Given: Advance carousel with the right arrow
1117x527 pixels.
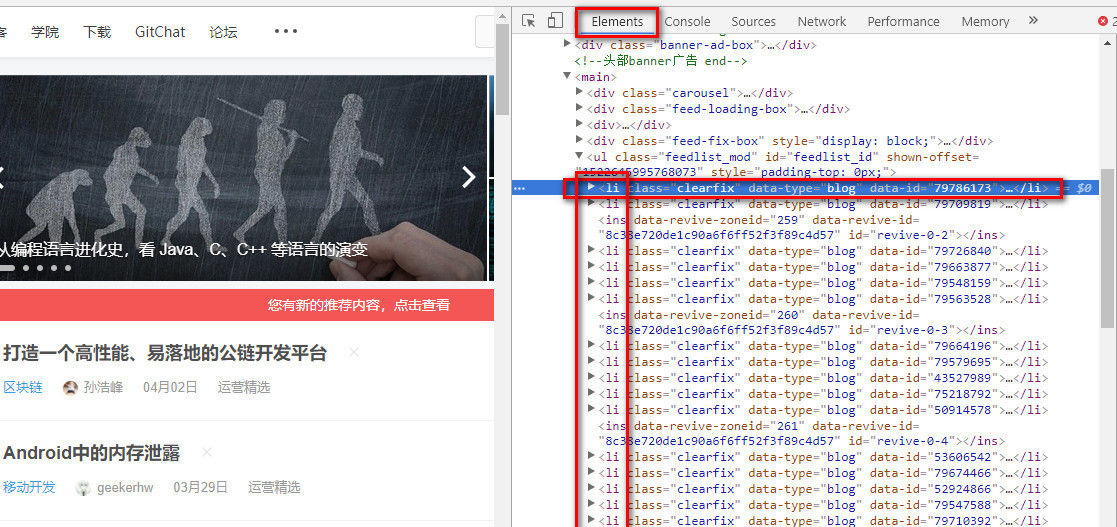Looking at the screenshot, I should pos(468,177).
